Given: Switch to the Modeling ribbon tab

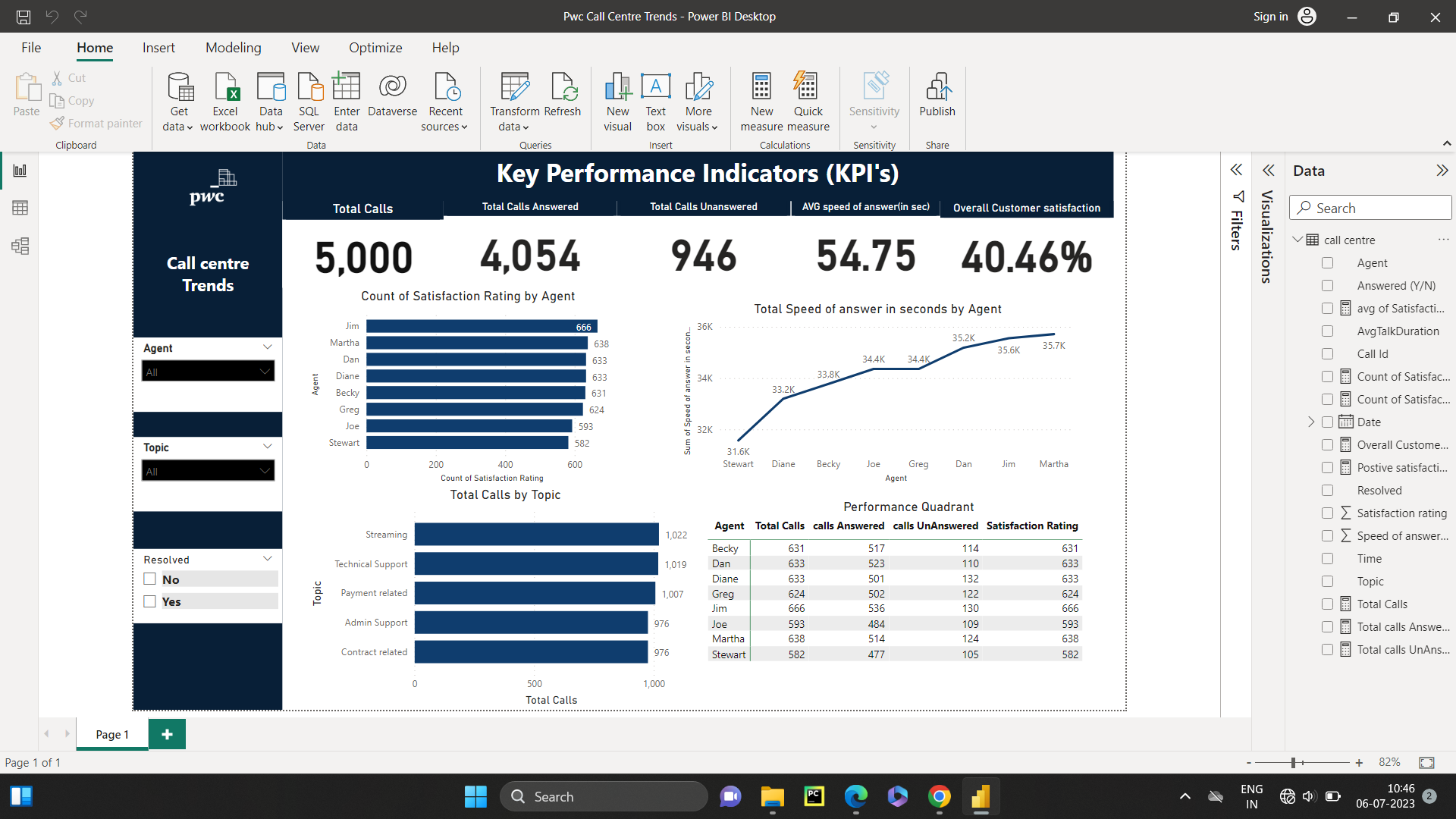Looking at the screenshot, I should click(x=233, y=47).
